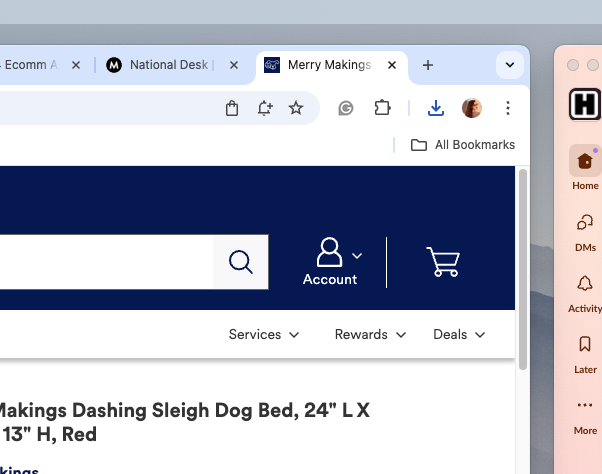Click inside the site search field

click(x=100, y=262)
